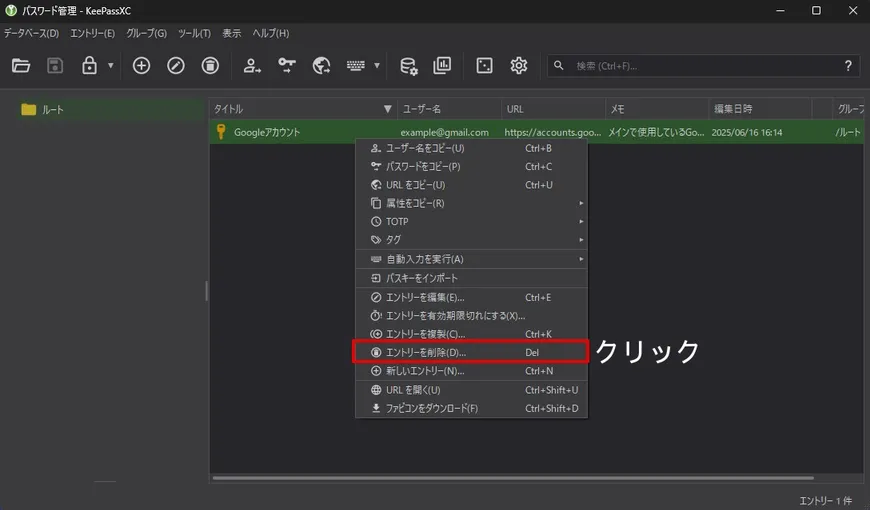This screenshot has height=510, width=870.
Task: Choose エントリーを複製(C)... menu item
Action: pos(471,334)
